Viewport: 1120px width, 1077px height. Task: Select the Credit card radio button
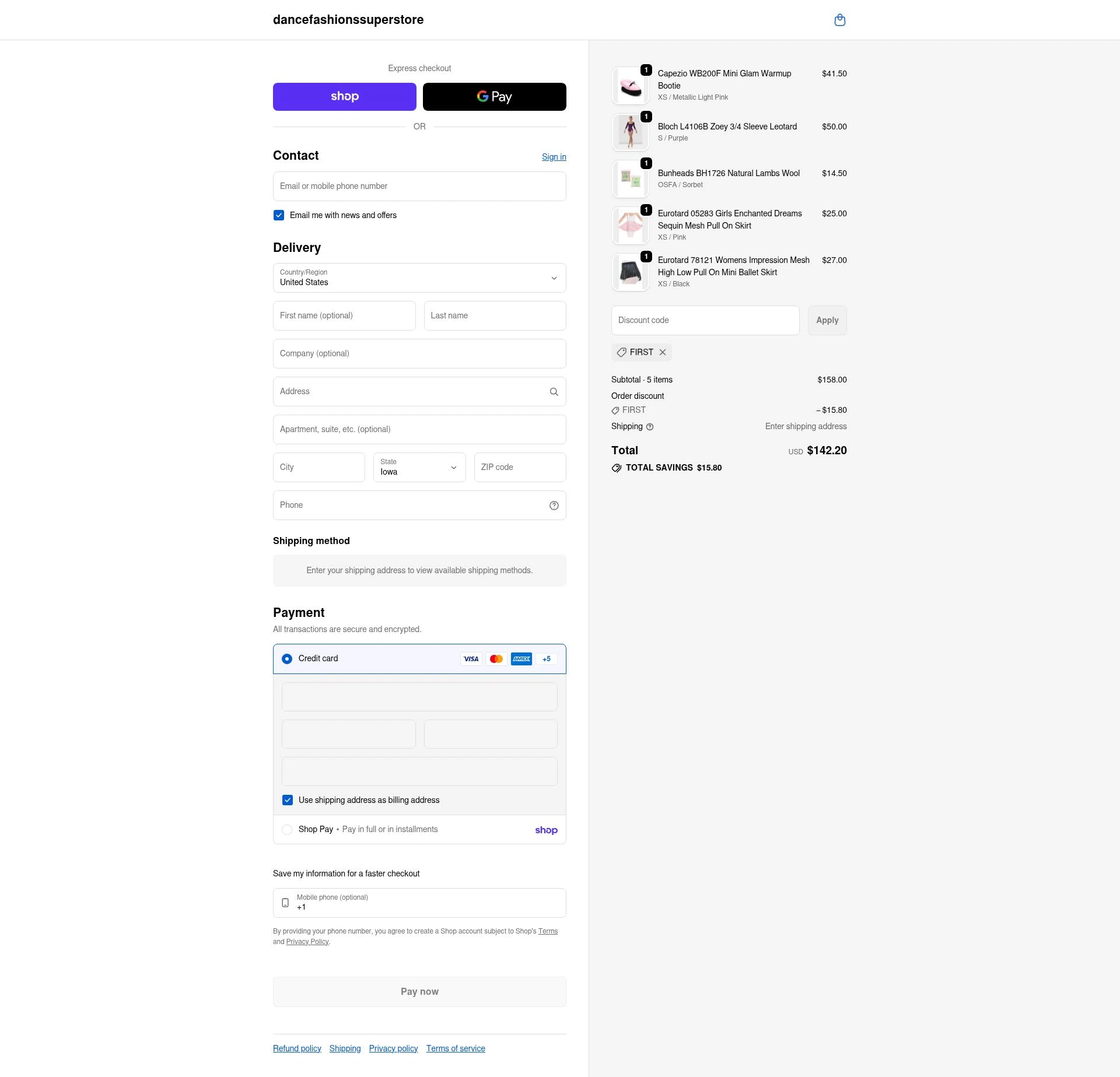tap(287, 659)
